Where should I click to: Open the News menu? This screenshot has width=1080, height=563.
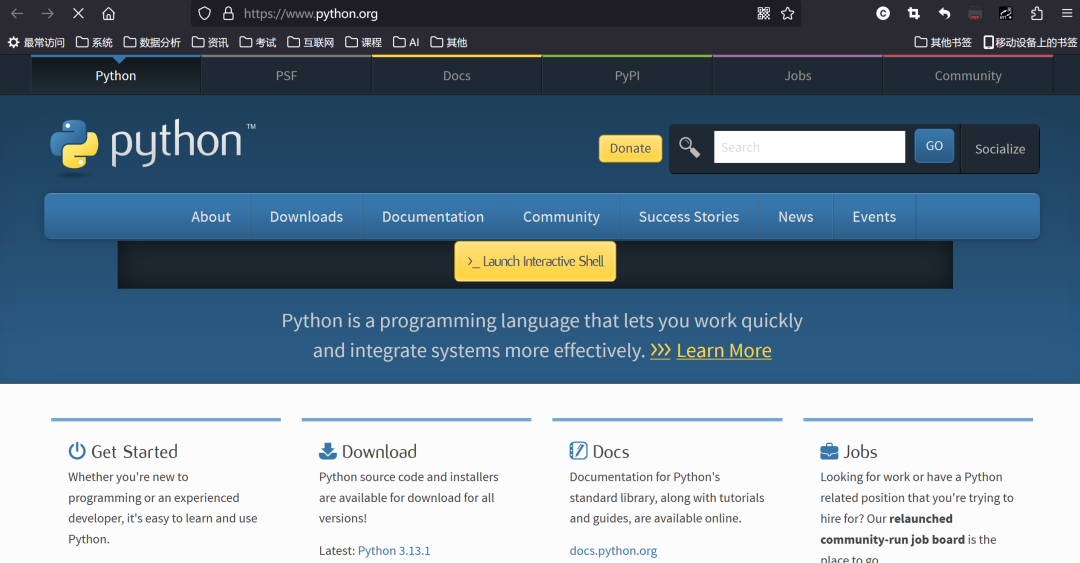(x=796, y=216)
